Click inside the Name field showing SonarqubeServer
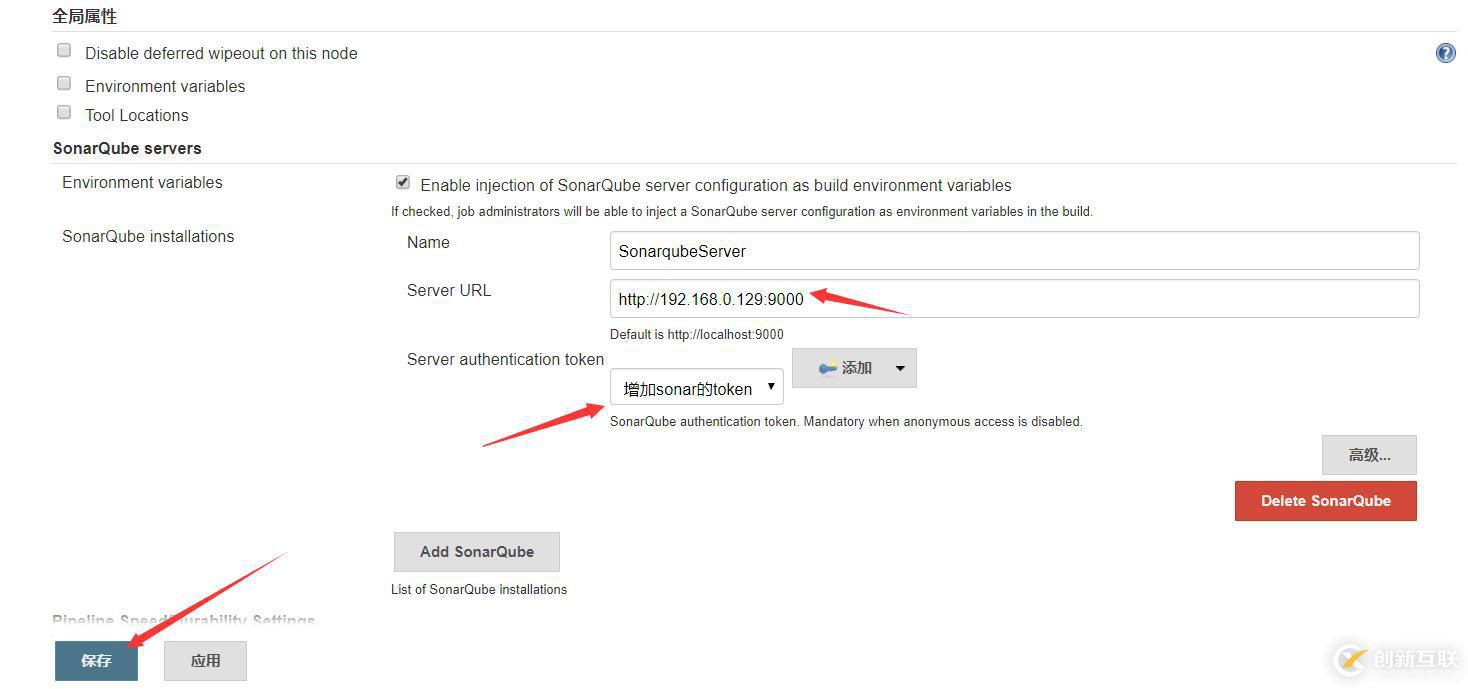 pos(1014,250)
